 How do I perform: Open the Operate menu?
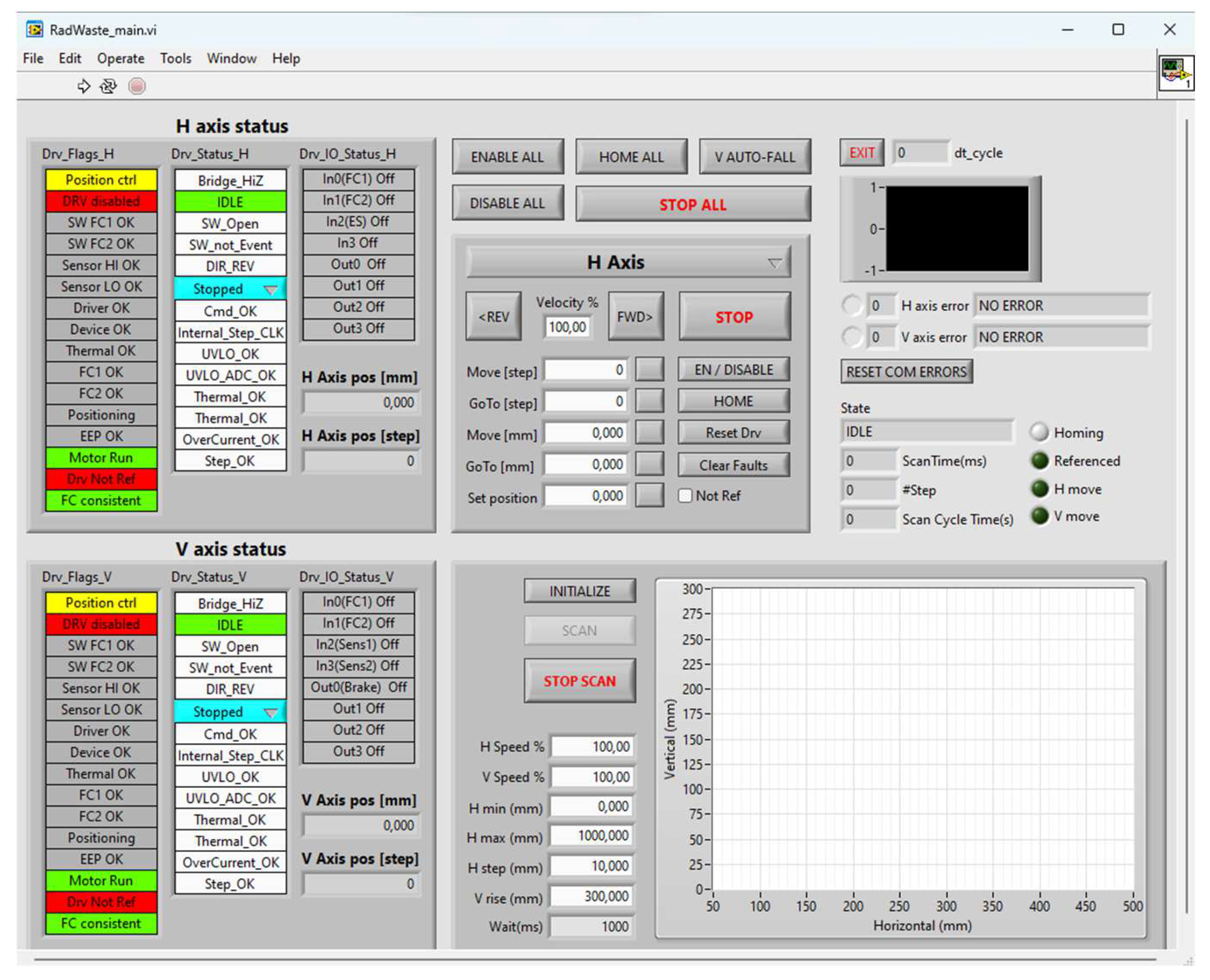click(x=120, y=58)
